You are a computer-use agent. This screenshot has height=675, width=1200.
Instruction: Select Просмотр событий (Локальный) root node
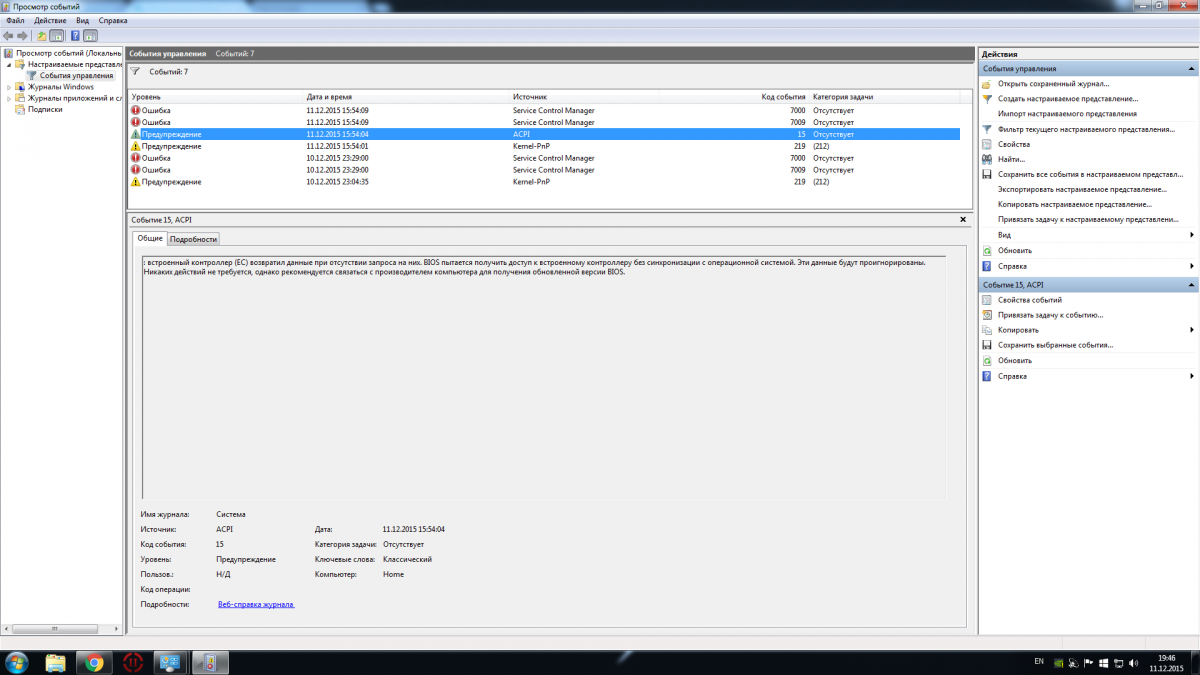(x=68, y=52)
